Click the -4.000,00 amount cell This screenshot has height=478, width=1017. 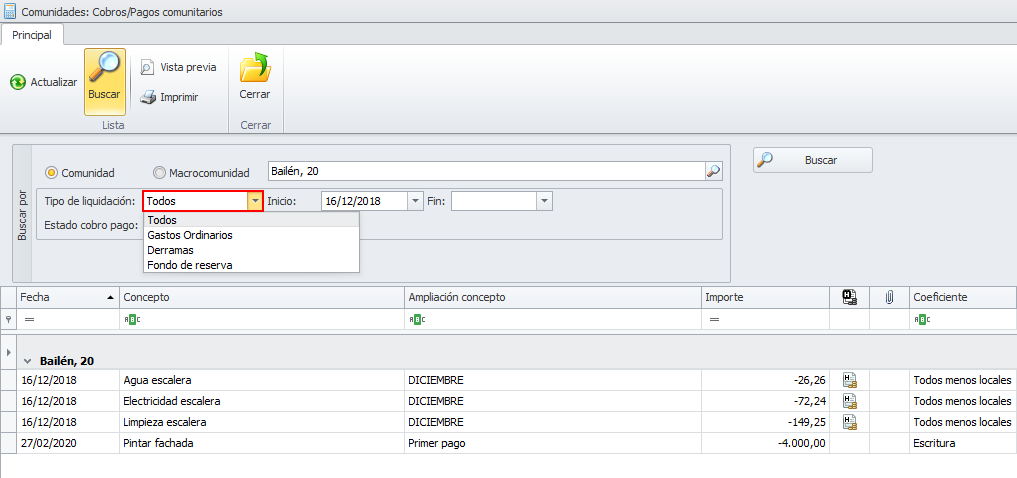coord(765,443)
